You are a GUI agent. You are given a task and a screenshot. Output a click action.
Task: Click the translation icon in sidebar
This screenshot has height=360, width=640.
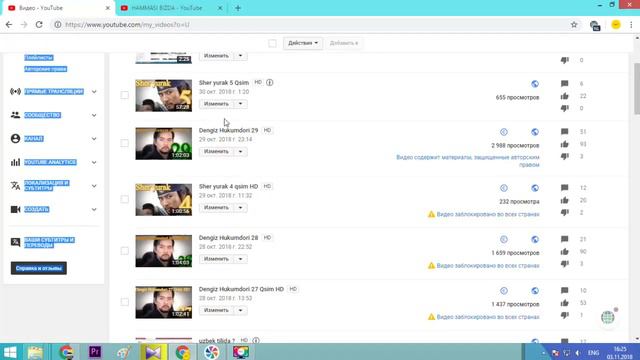pos(16,186)
